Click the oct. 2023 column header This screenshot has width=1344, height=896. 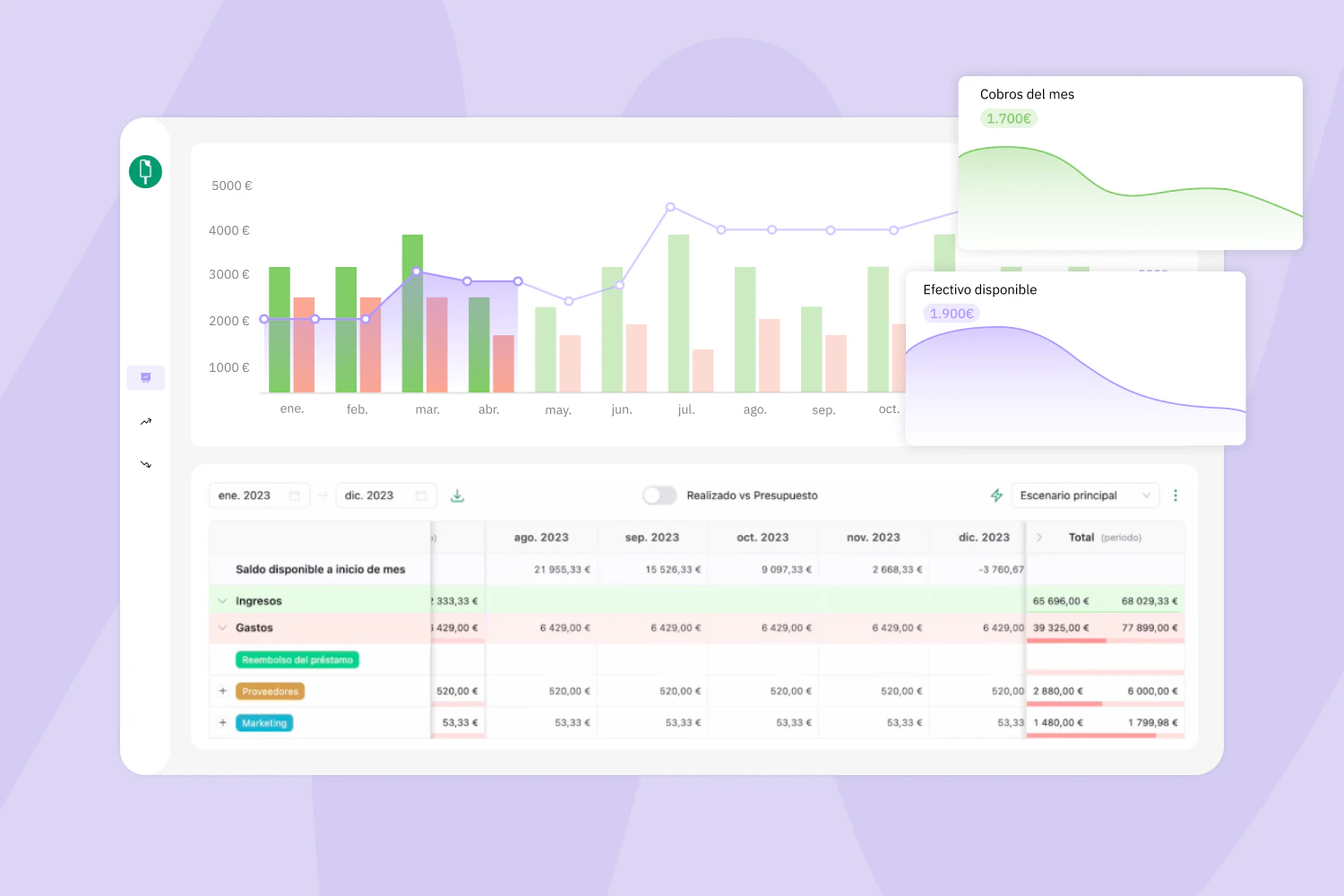[762, 538]
